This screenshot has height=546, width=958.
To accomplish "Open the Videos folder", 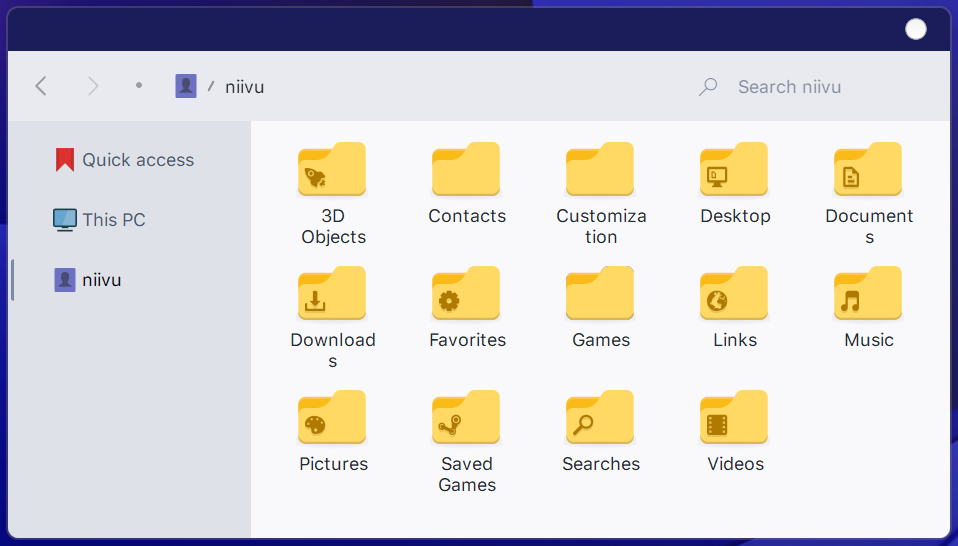I will click(734, 418).
